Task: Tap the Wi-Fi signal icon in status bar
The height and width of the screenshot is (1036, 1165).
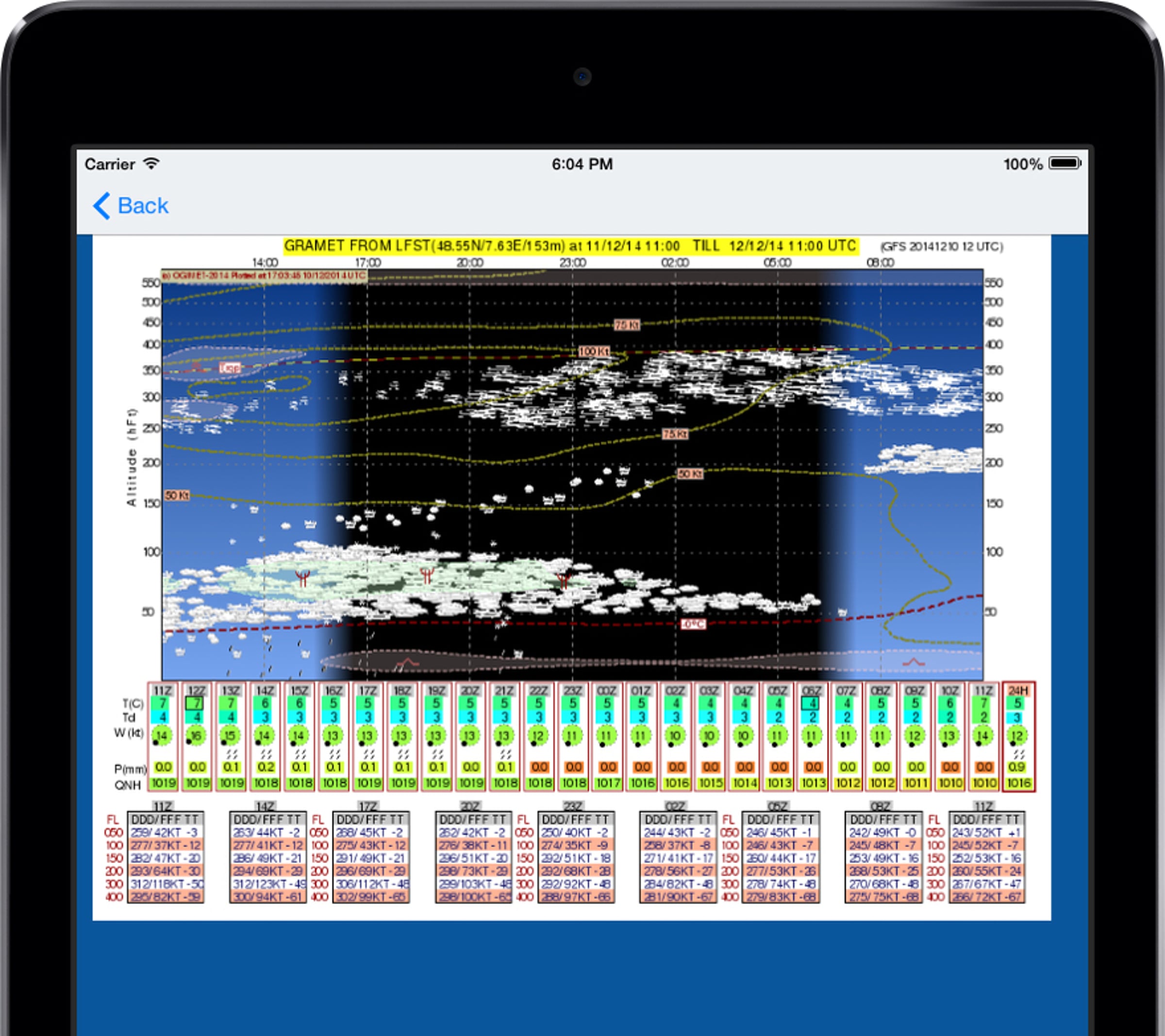Action: point(151,164)
